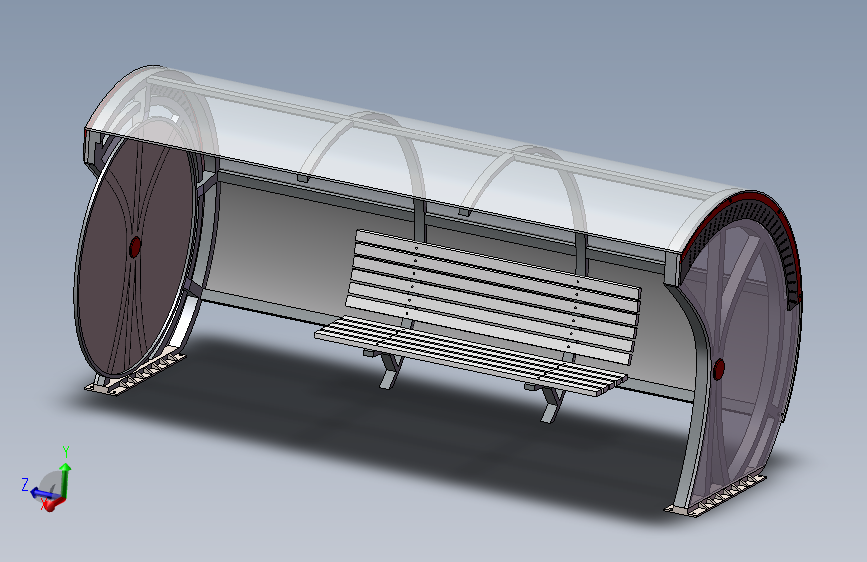Select the bench seat slats

pos(470,357)
